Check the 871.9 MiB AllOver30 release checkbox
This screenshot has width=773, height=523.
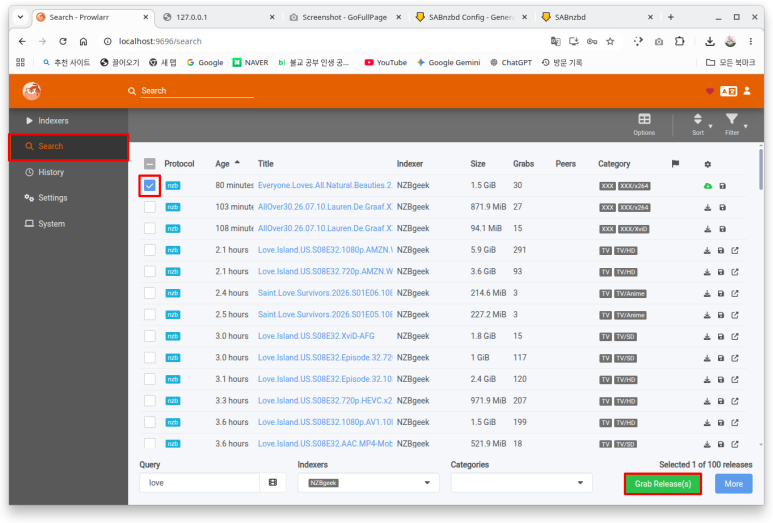tap(150, 207)
